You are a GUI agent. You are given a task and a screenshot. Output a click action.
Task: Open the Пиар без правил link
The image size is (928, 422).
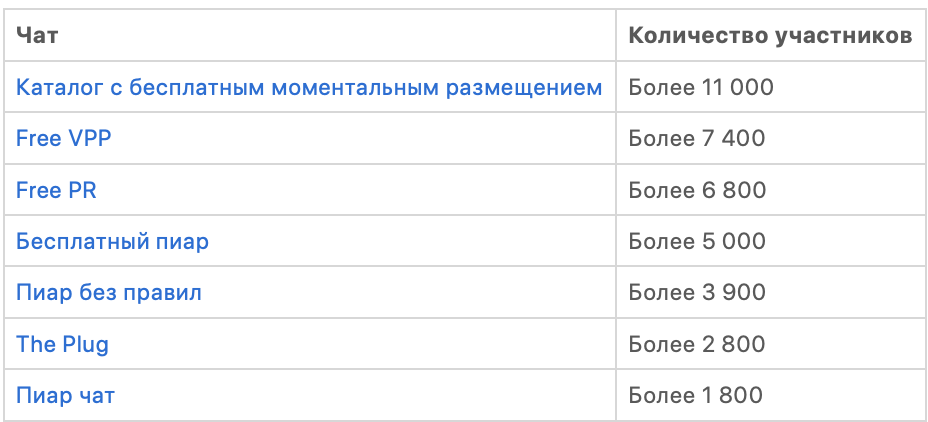point(108,293)
